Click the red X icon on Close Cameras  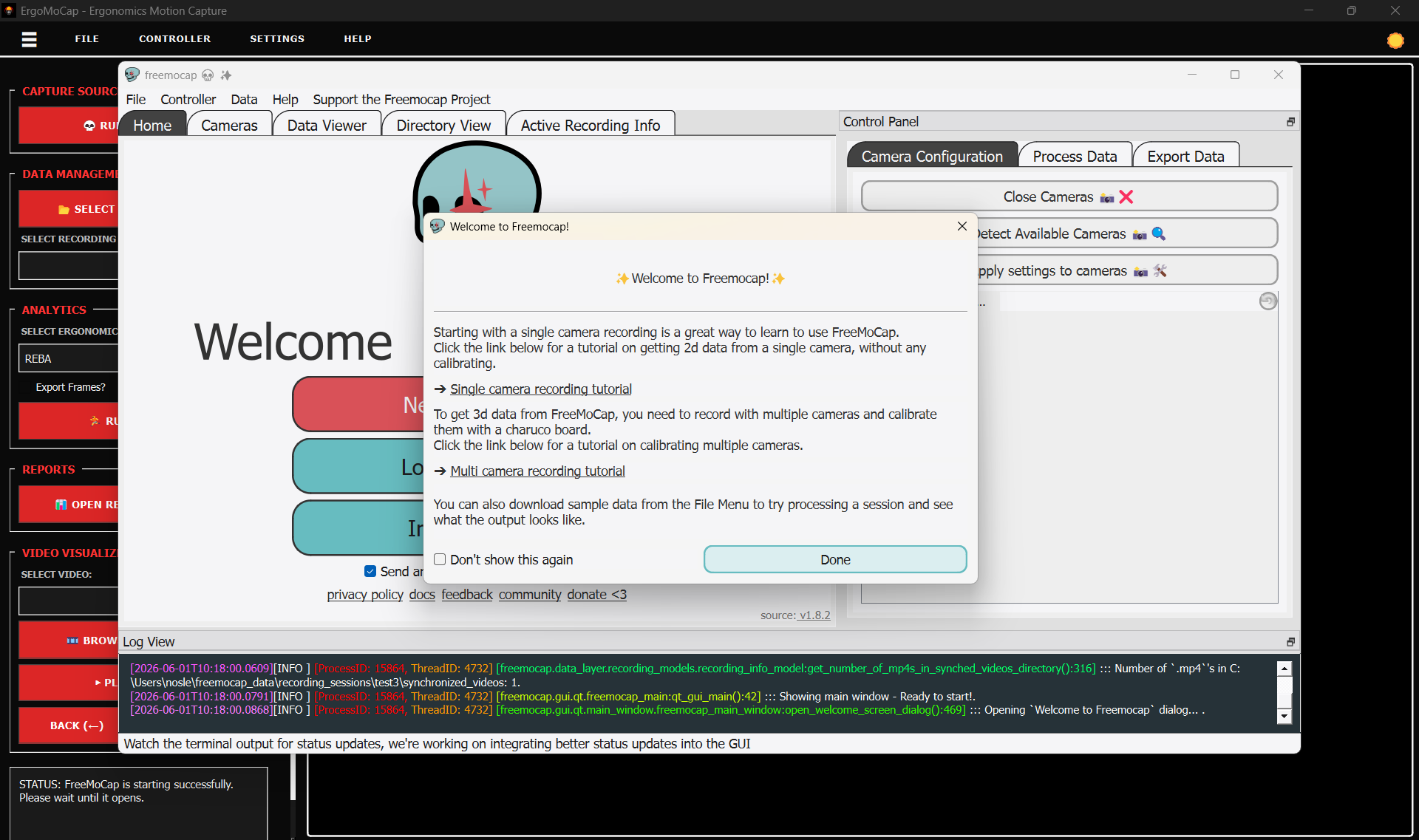pos(1126,197)
